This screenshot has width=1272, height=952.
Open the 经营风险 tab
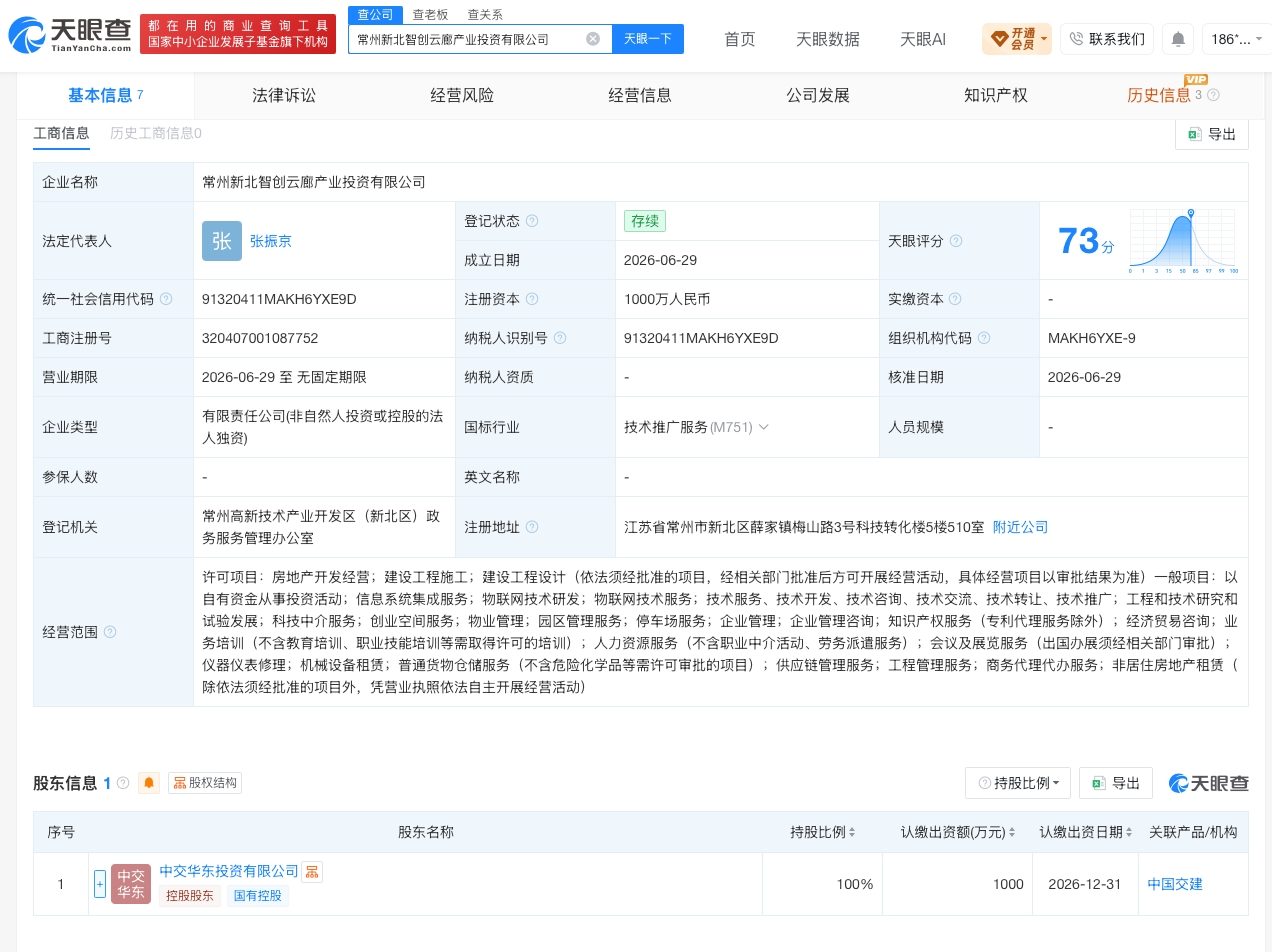[462, 95]
